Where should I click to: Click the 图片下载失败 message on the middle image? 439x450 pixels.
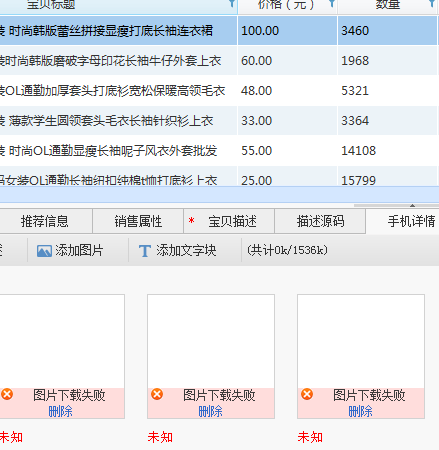[x=219, y=395]
